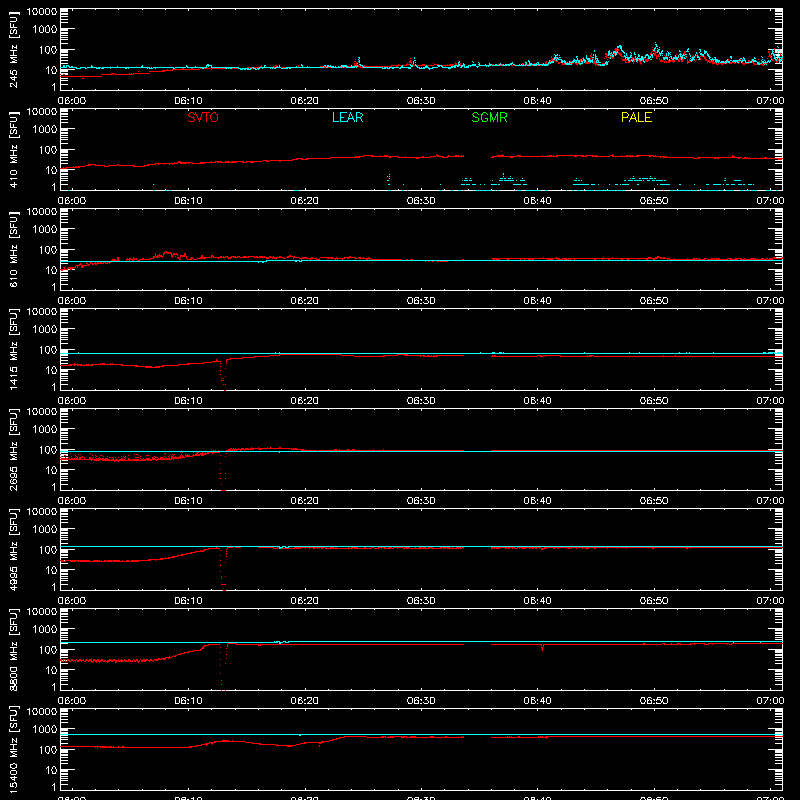
Task: Click the 1000 tick of 15400 MHz axis
Action: coord(45,730)
